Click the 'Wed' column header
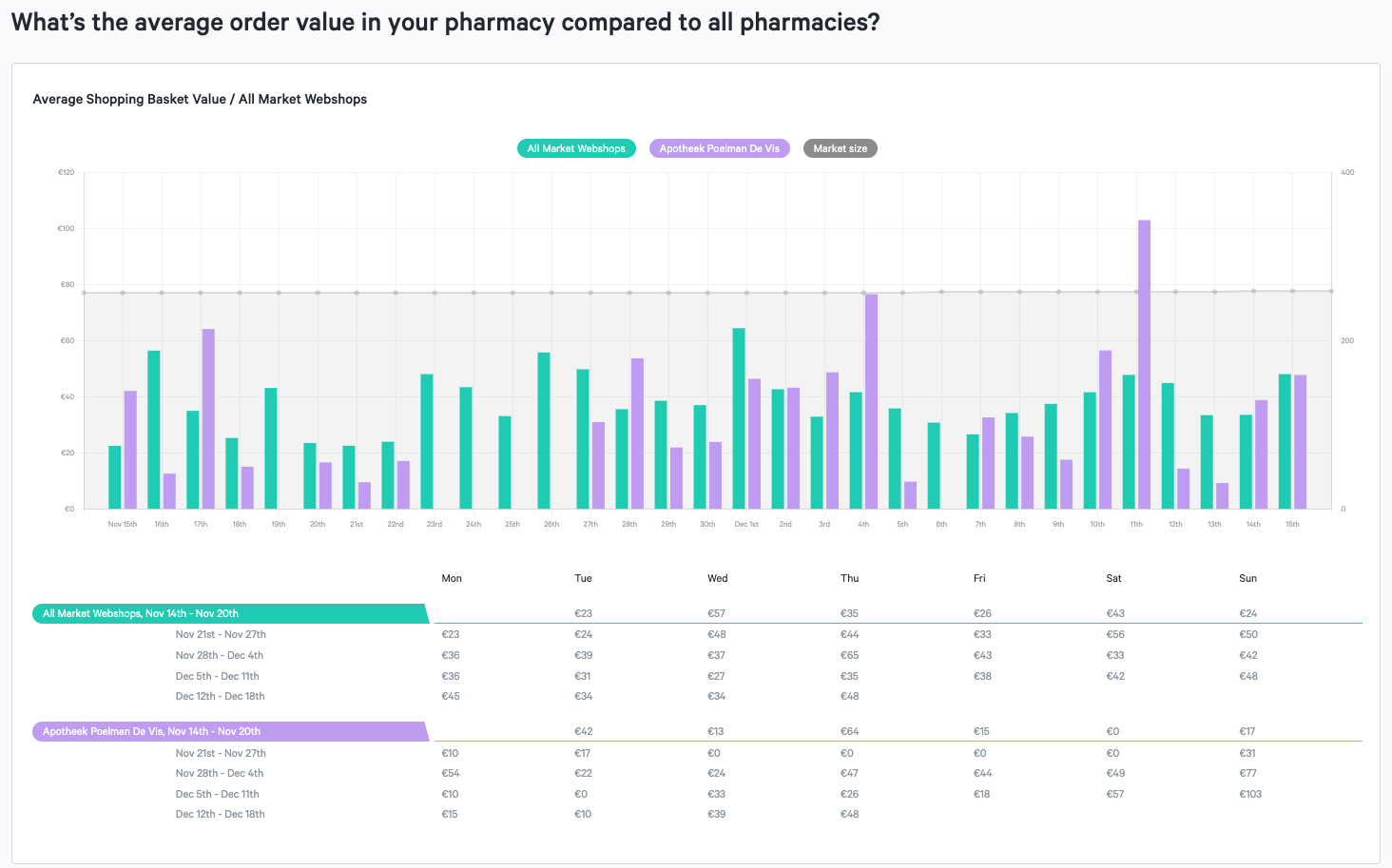This screenshot has height=868, width=1392. click(x=718, y=578)
